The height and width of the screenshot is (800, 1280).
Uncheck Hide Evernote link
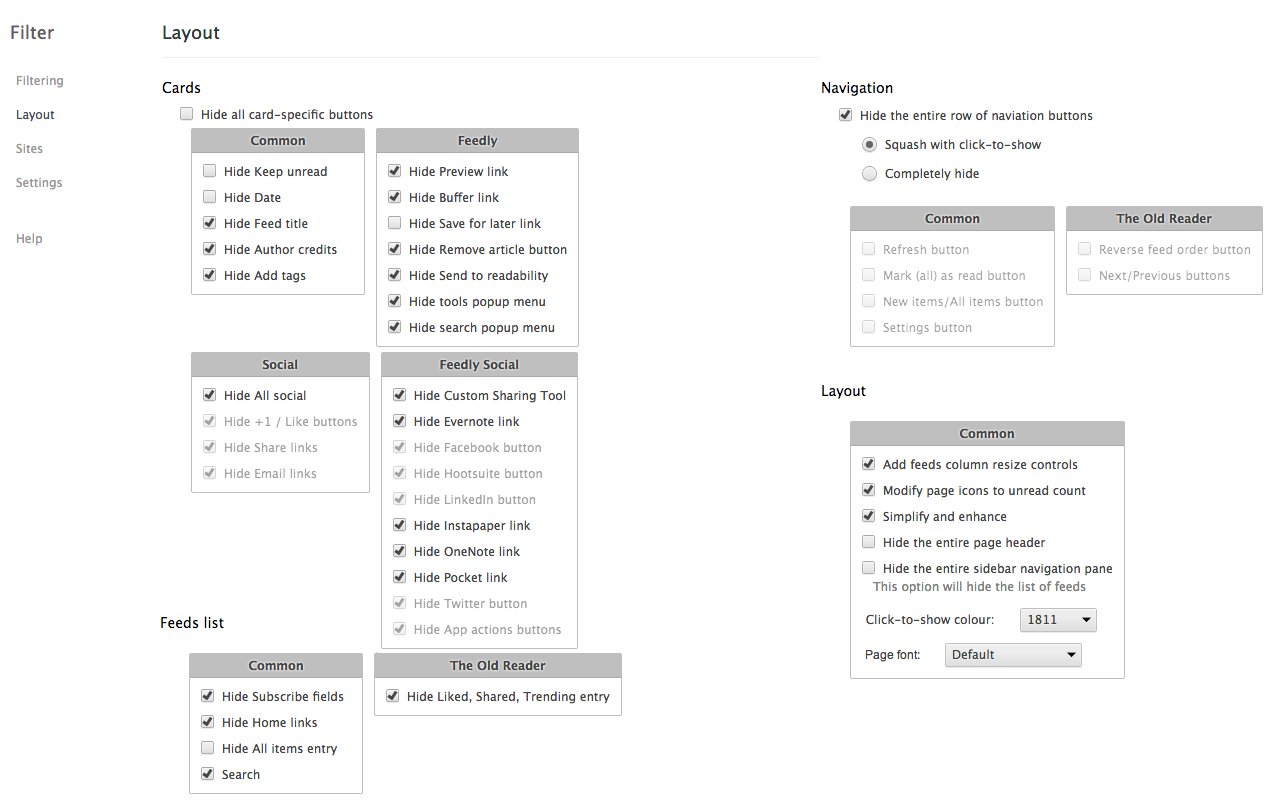[x=400, y=421]
